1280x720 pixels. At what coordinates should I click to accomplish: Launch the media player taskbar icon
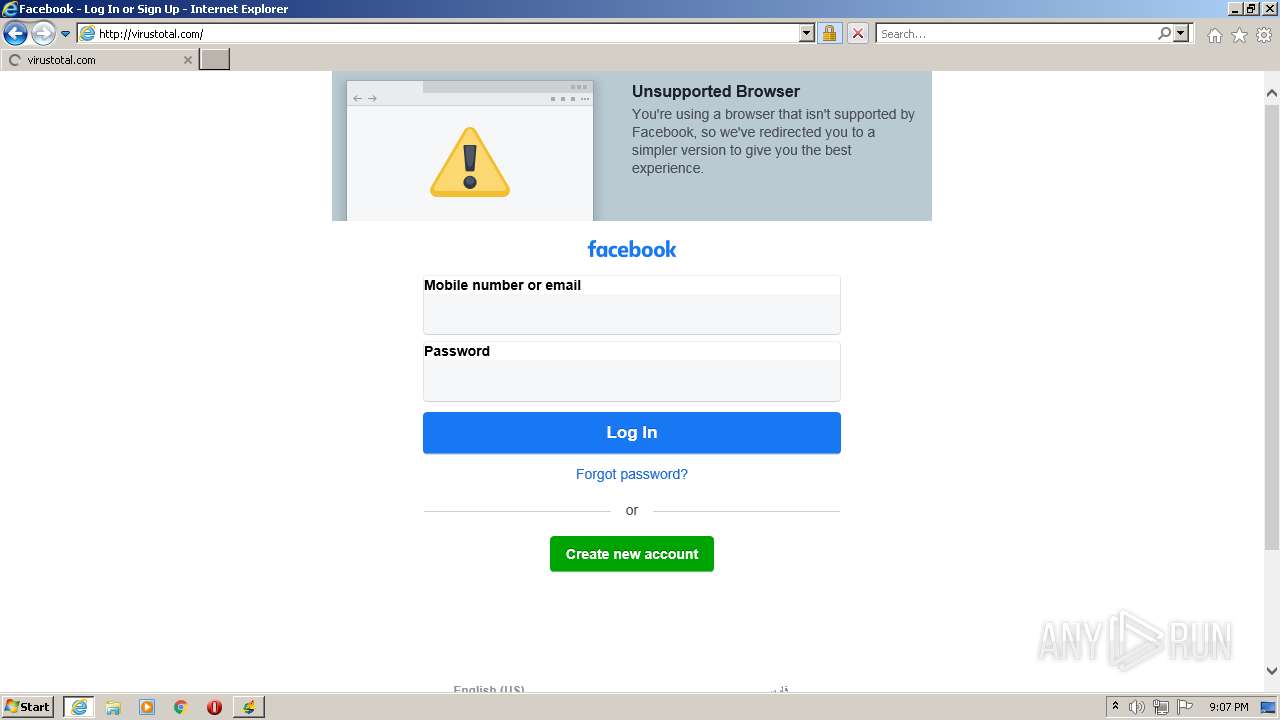[x=147, y=707]
